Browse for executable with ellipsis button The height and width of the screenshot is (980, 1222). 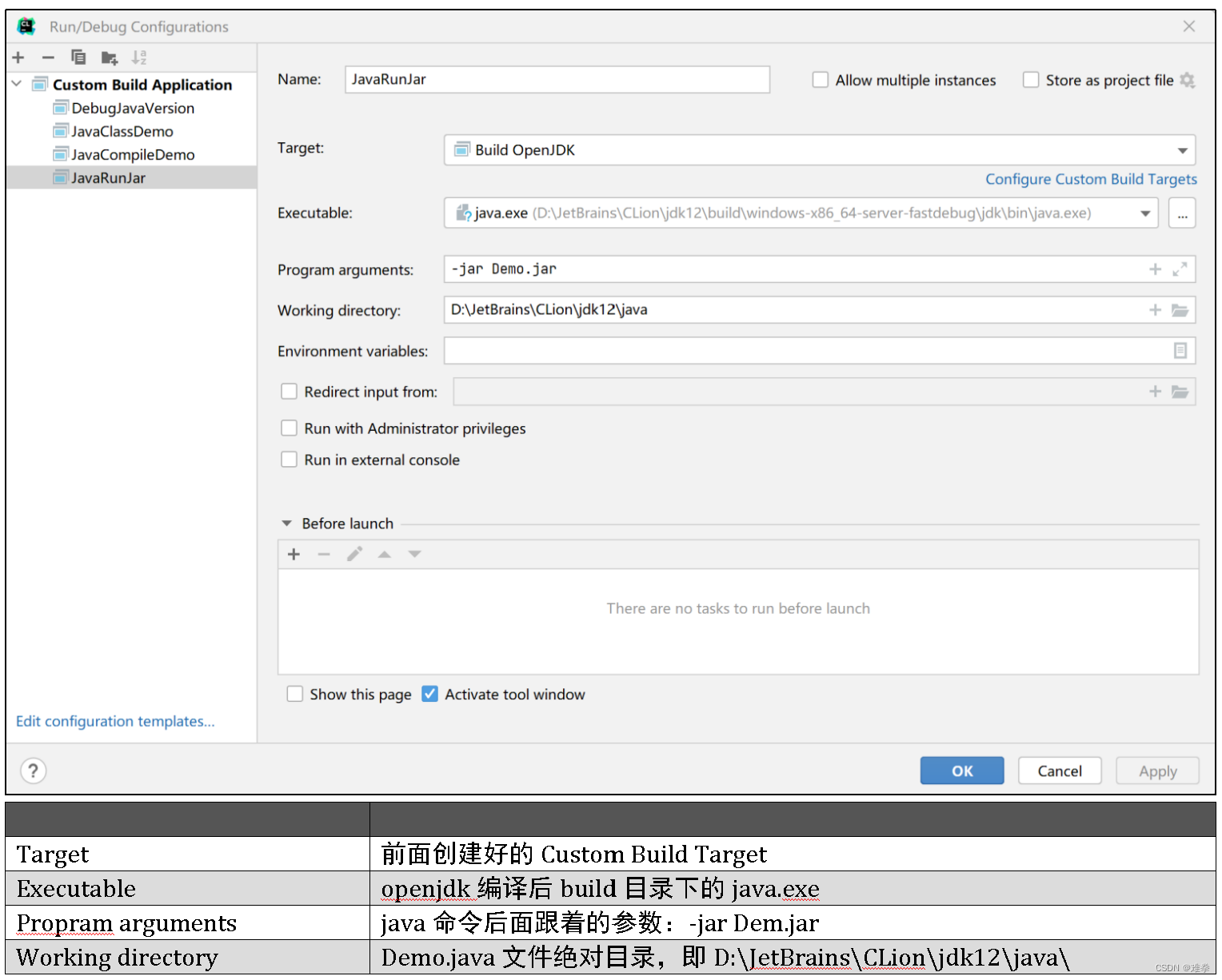click(1182, 213)
